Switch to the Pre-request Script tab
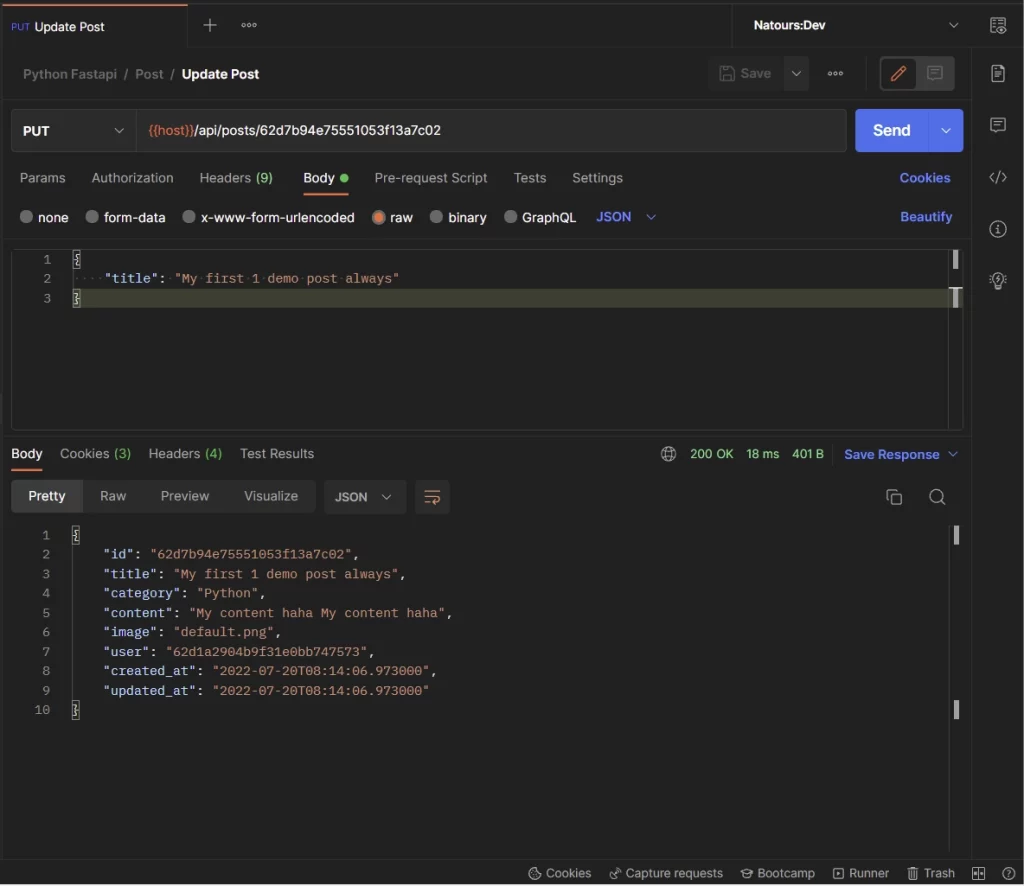This screenshot has height=886, width=1024. click(x=431, y=177)
